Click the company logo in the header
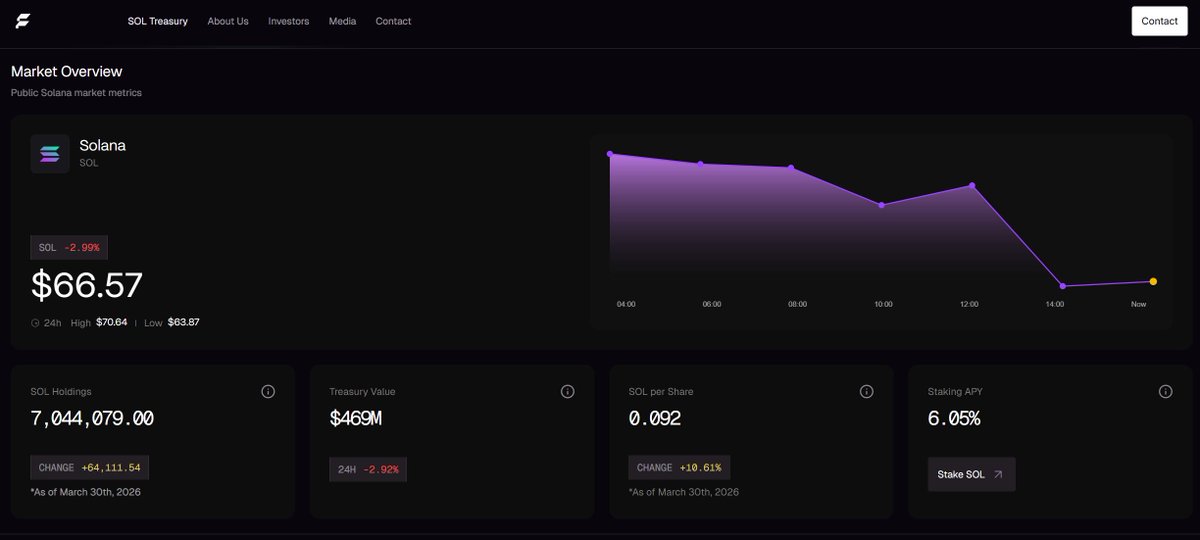Image resolution: width=1200 pixels, height=540 pixels. [x=23, y=21]
